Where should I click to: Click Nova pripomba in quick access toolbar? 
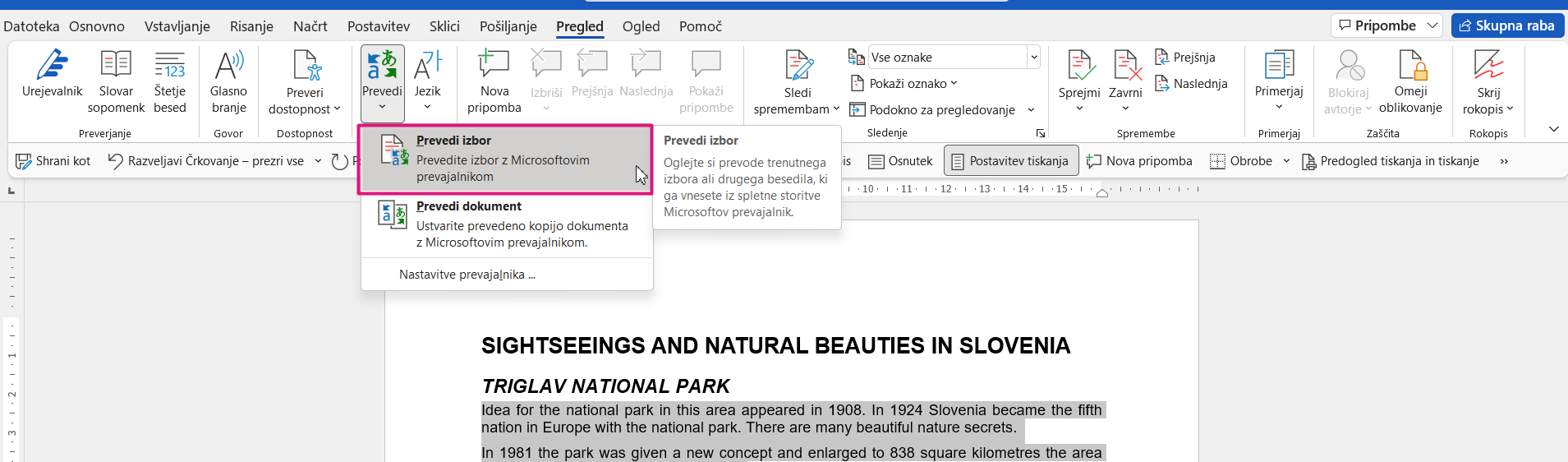[1138, 161]
